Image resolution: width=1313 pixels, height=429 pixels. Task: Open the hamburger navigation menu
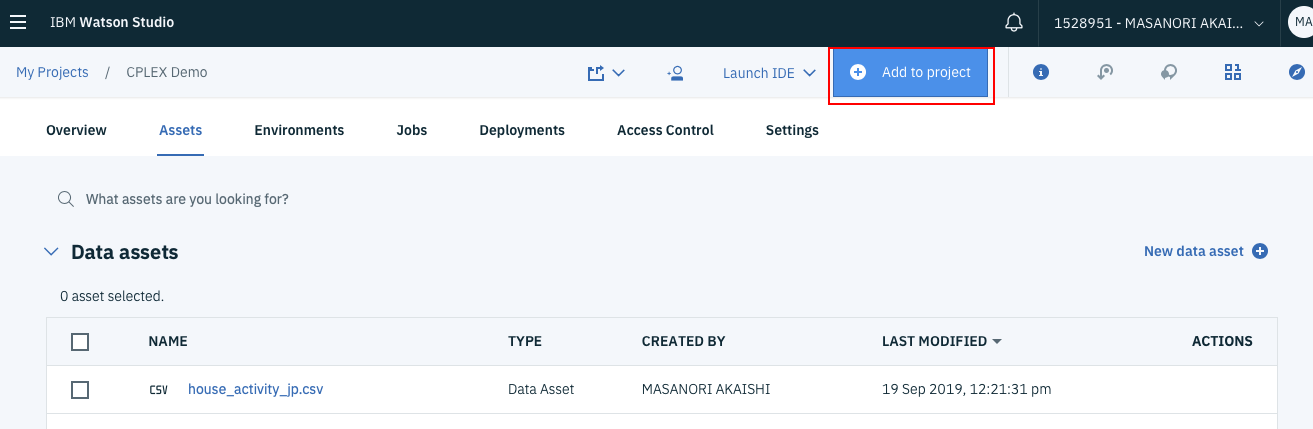point(18,22)
